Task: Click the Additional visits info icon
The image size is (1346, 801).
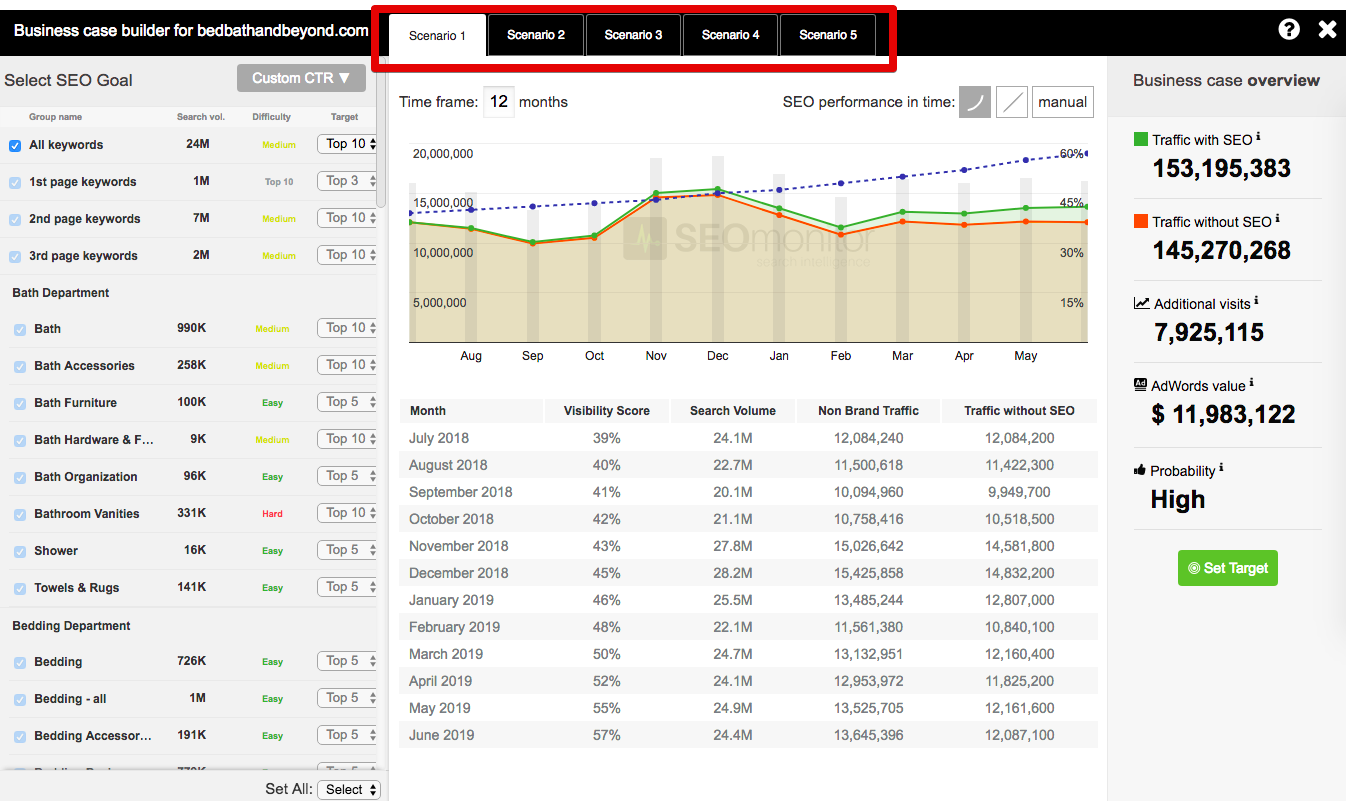Action: 1256,302
